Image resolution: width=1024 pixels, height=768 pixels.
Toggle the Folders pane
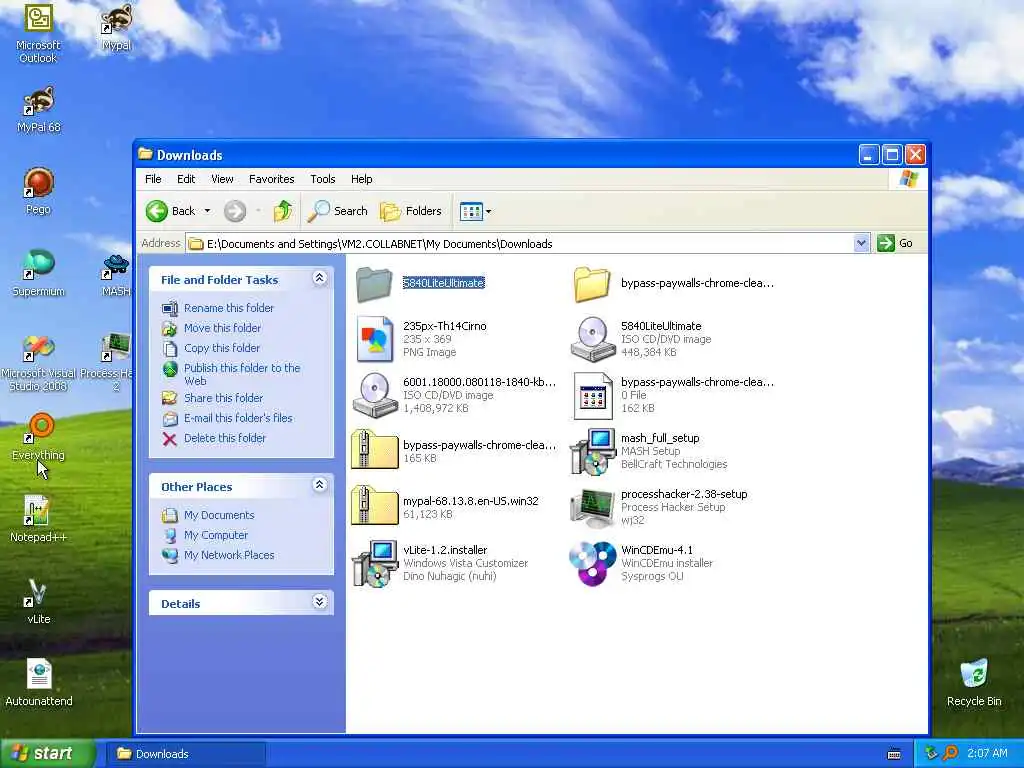(x=411, y=211)
